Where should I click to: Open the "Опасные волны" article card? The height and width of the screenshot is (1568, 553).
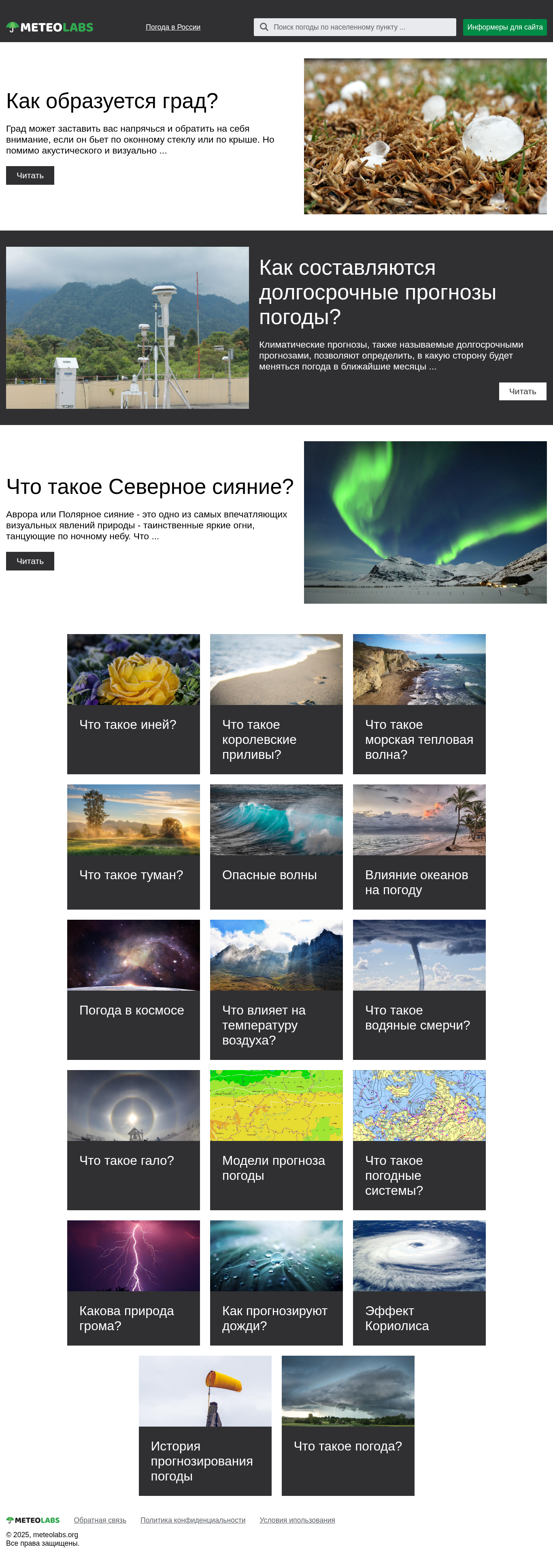tap(276, 847)
